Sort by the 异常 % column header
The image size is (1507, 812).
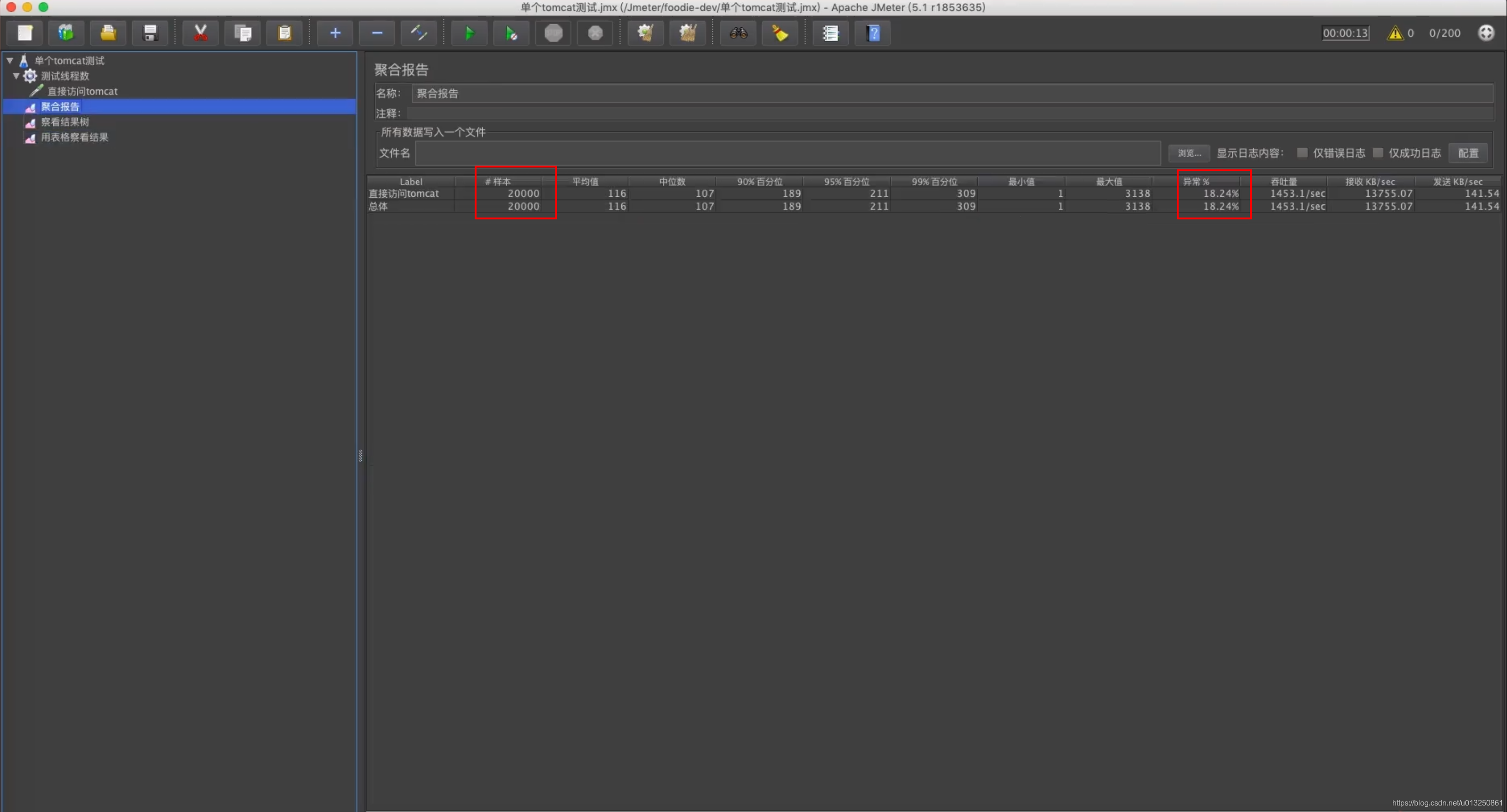[x=1196, y=181]
